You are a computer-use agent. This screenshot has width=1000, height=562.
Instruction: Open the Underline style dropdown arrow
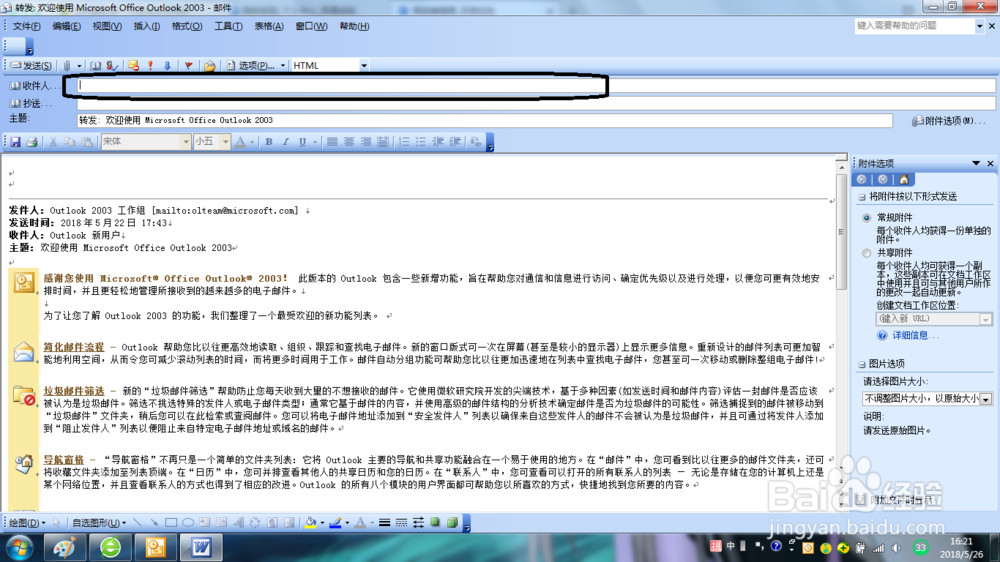[x=314, y=142]
